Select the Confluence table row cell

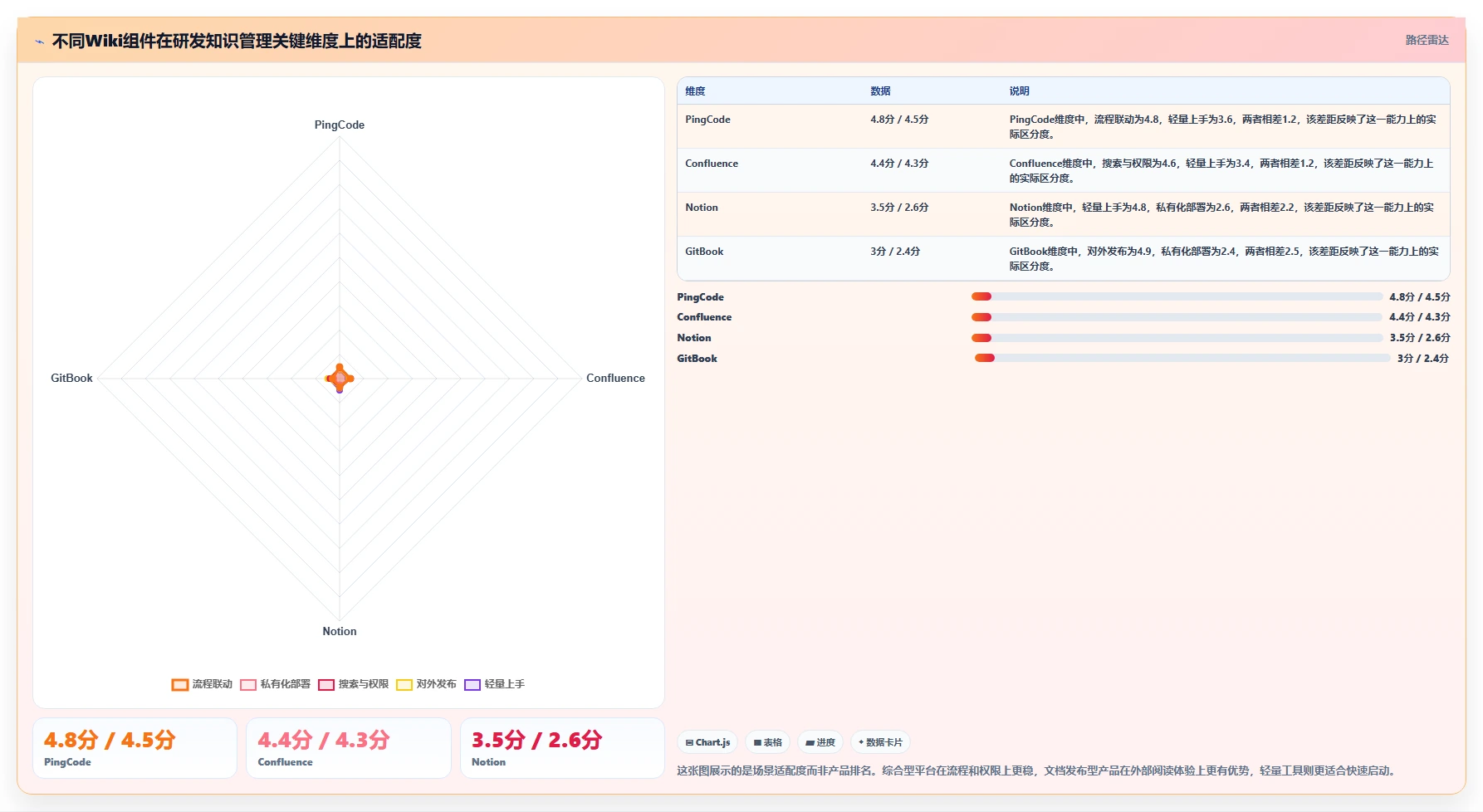coord(712,164)
